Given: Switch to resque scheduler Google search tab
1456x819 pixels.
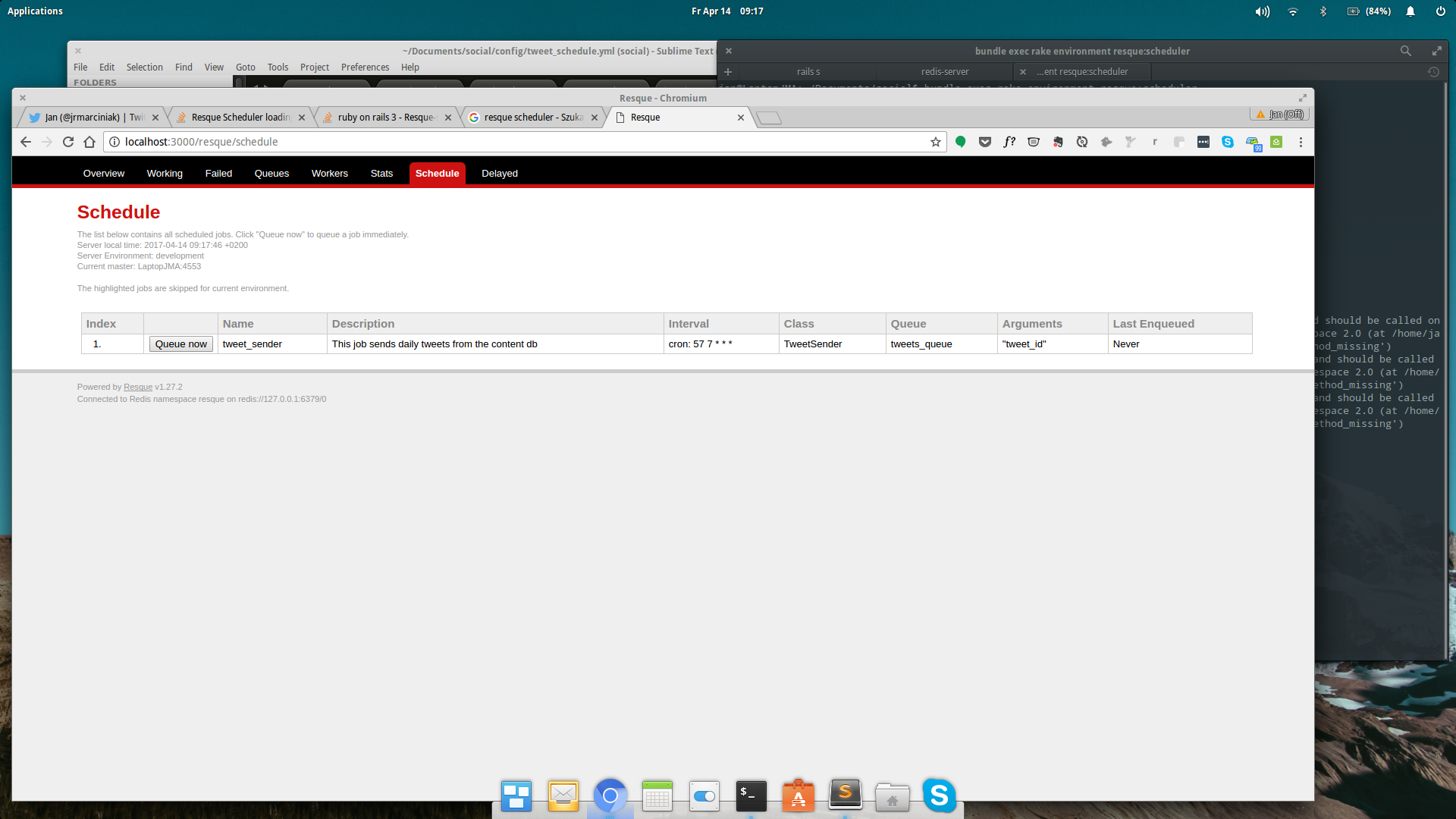Looking at the screenshot, I should (532, 118).
